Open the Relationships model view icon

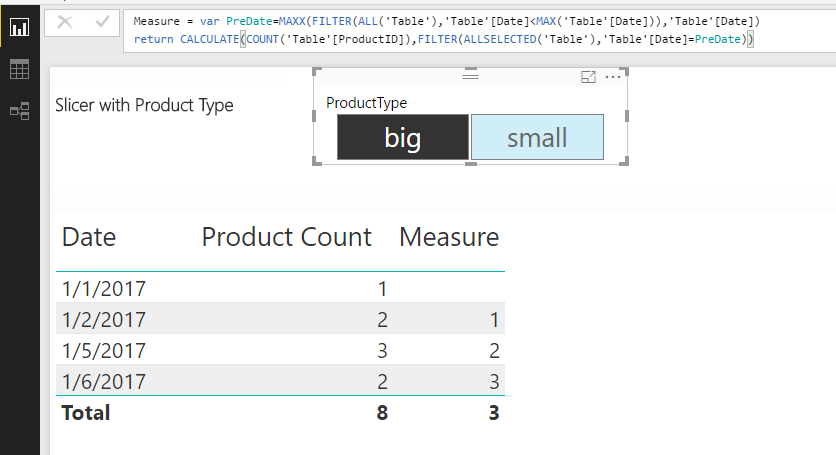(x=19, y=111)
